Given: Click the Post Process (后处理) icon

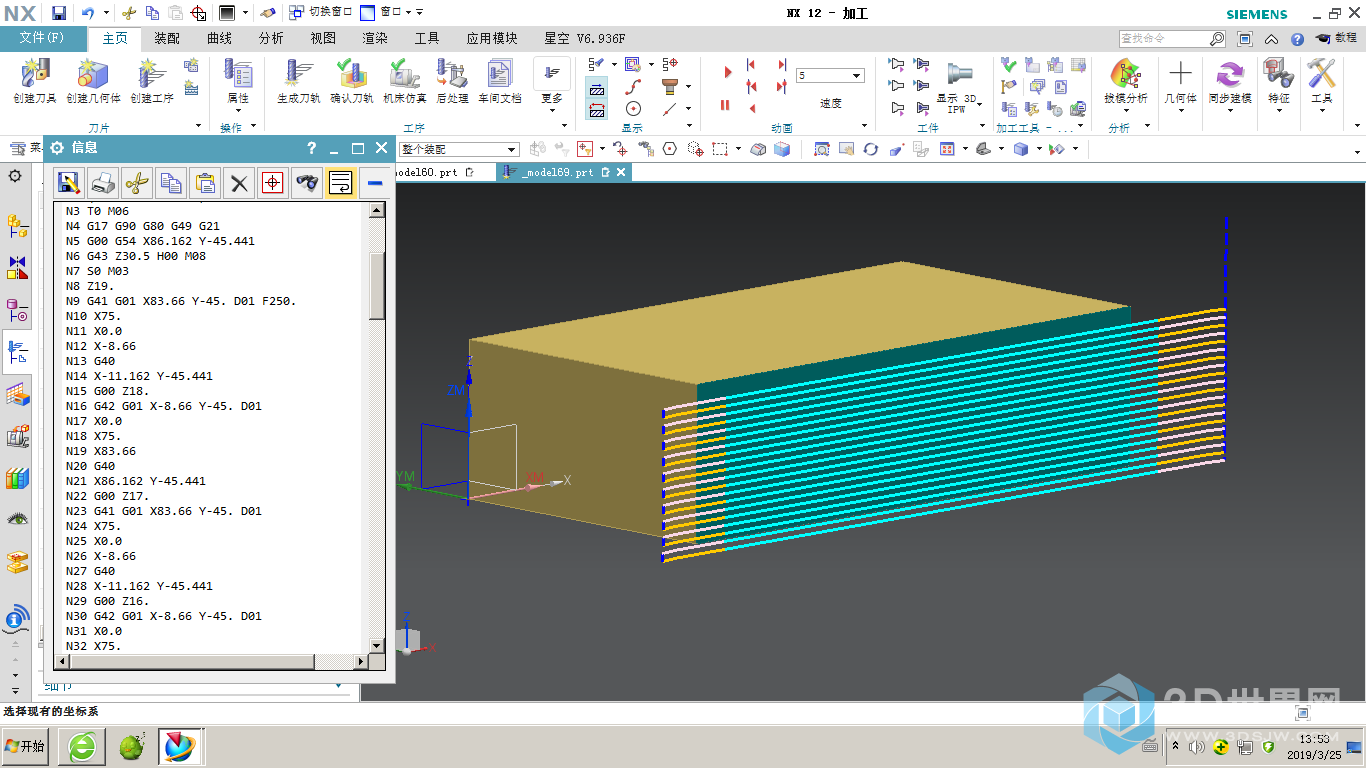Looking at the screenshot, I should point(452,74).
